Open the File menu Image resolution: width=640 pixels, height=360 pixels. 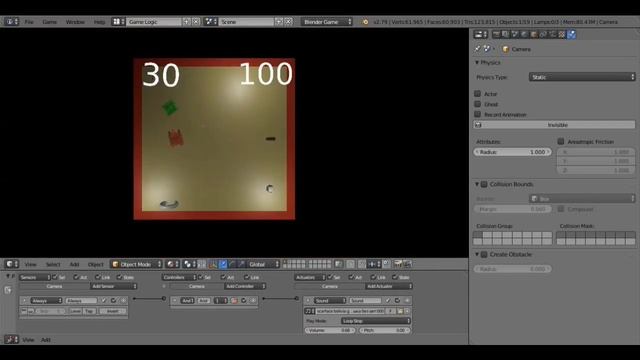point(29,22)
